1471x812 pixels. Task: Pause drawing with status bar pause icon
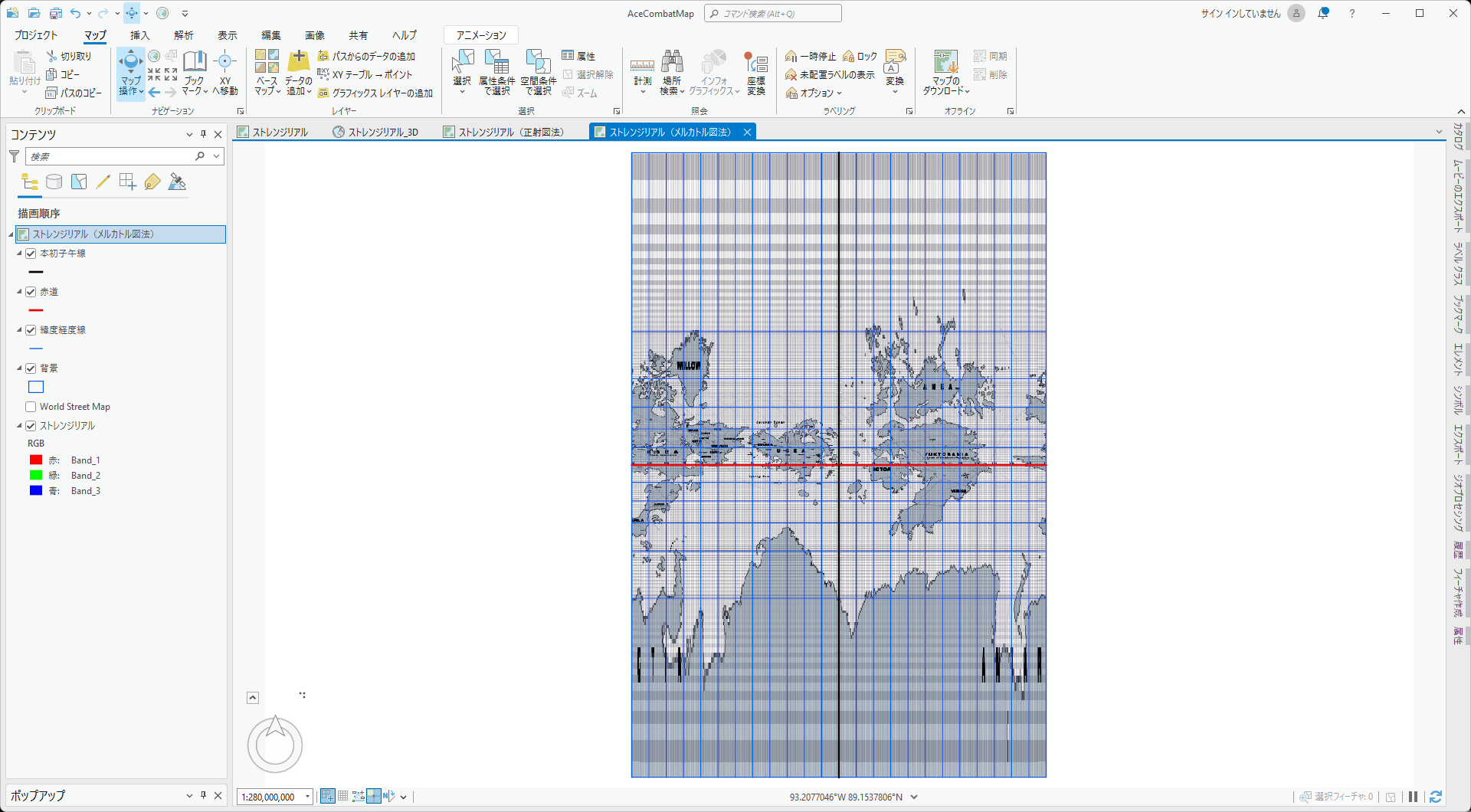tap(1413, 797)
